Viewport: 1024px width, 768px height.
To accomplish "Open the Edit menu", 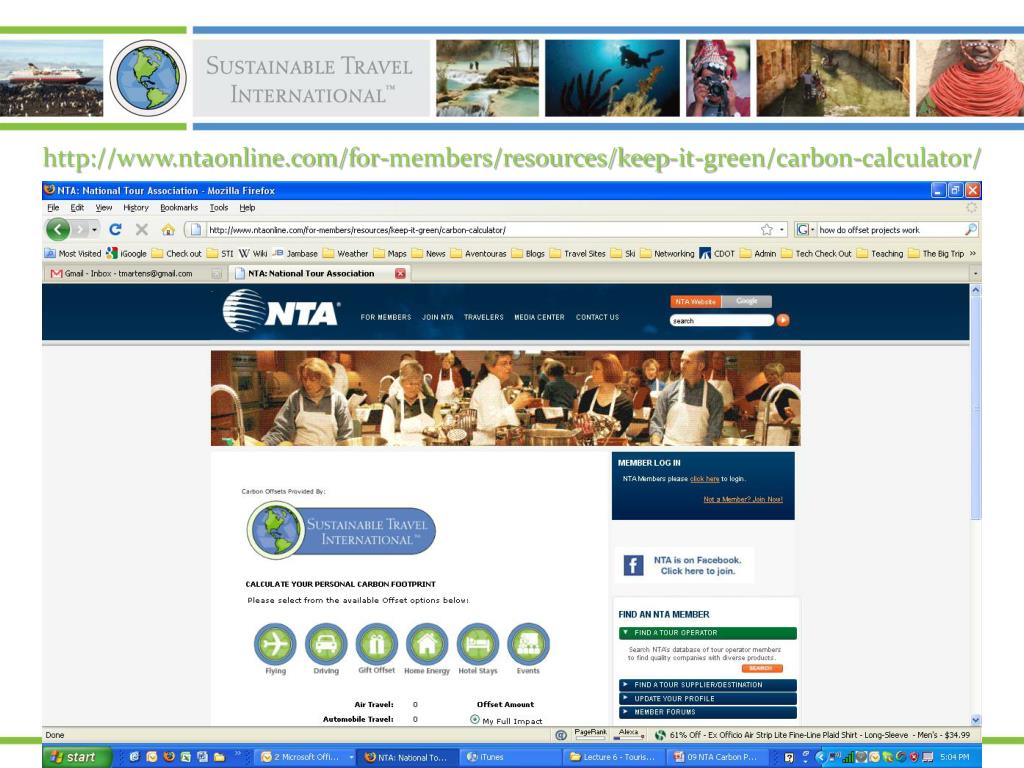I will [77, 208].
